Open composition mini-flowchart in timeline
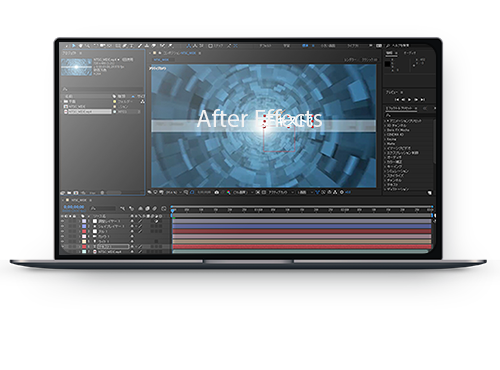 [x=123, y=208]
